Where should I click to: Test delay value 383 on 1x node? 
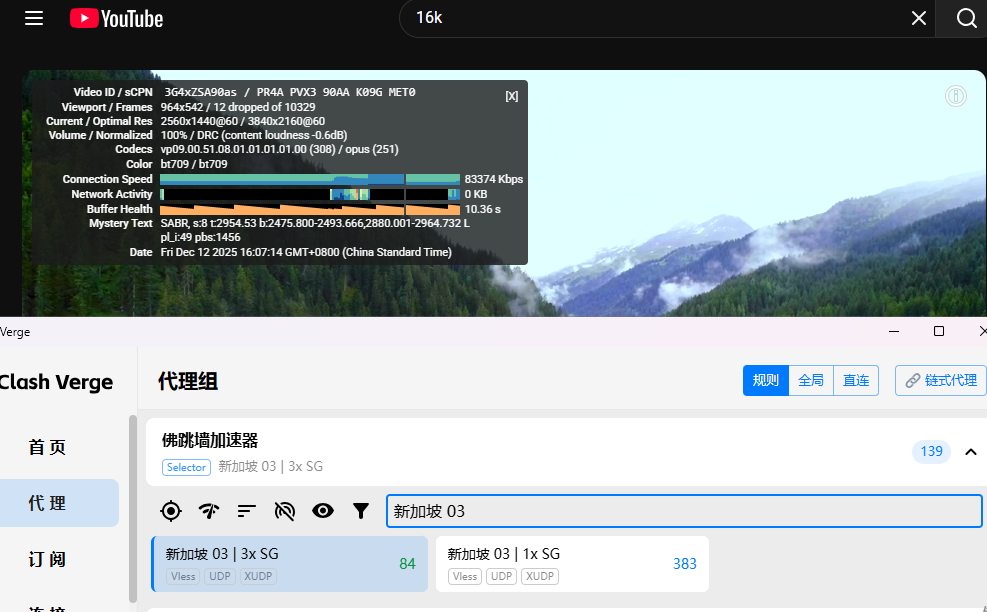(x=685, y=564)
